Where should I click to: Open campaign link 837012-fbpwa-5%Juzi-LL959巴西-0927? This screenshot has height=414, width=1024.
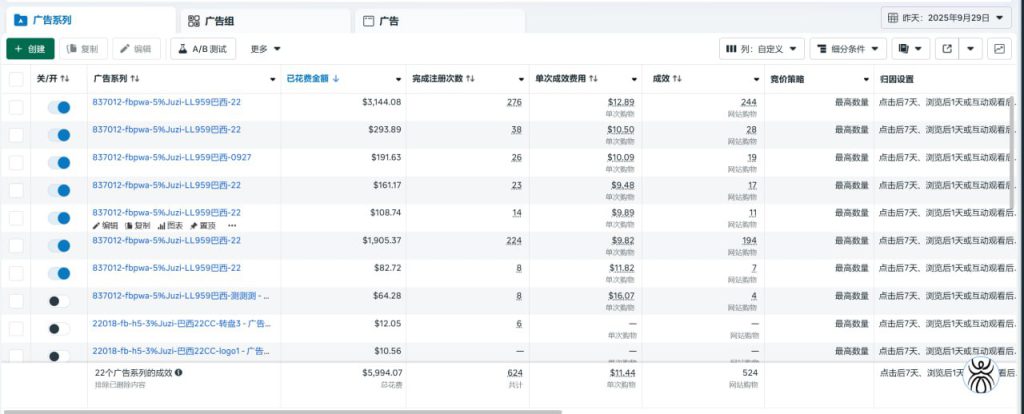coord(172,157)
